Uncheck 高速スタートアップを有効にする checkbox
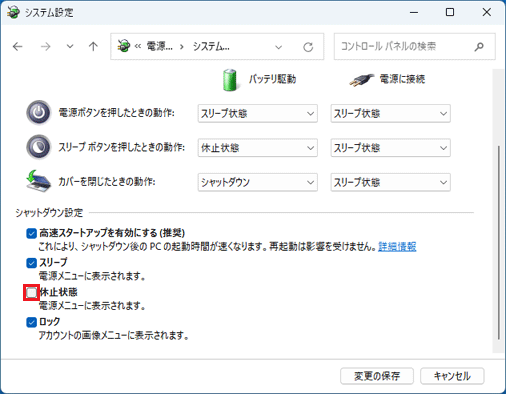506x394 pixels. coord(31,233)
